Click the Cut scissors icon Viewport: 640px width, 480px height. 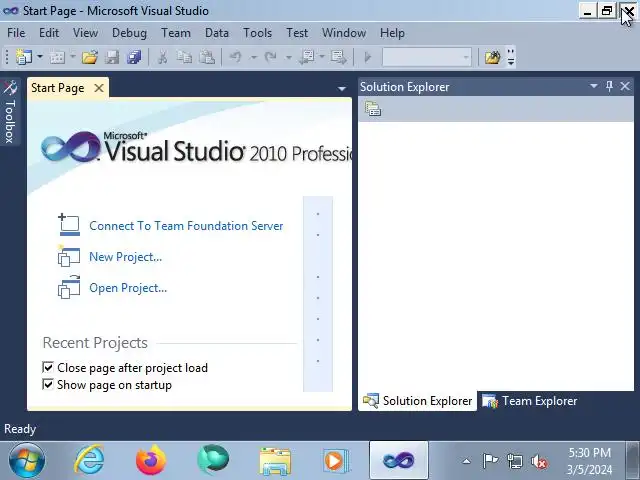(x=162, y=57)
